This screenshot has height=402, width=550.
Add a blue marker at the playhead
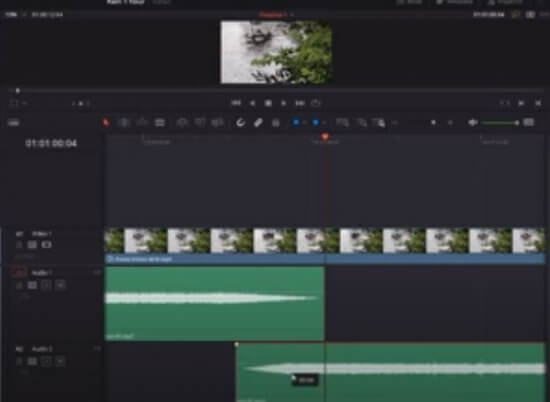coord(316,122)
